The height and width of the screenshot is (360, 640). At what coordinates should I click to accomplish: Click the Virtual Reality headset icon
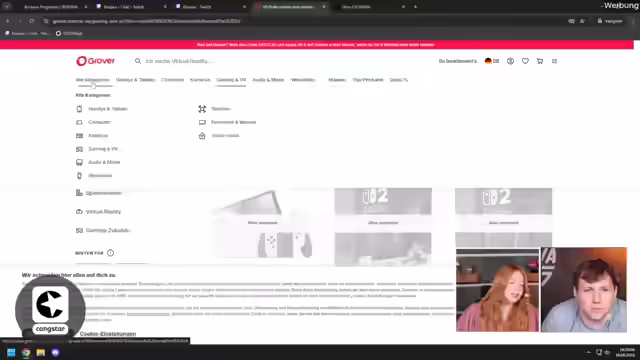click(x=79, y=211)
